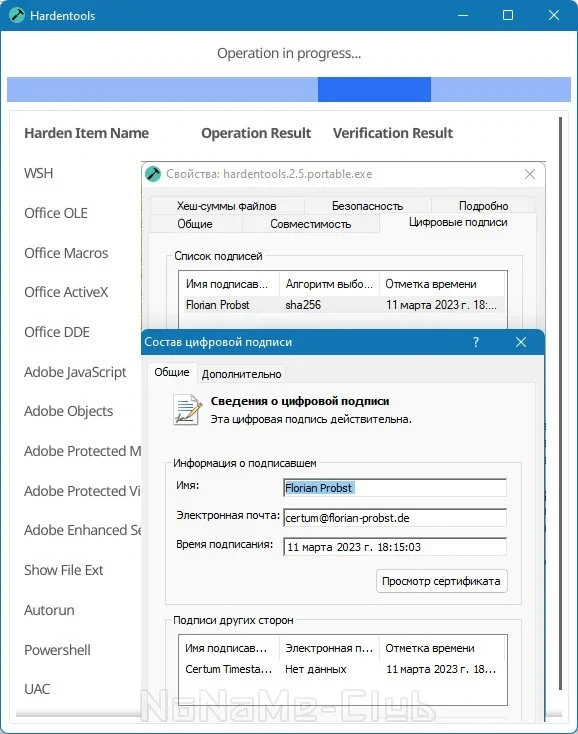Click the WSH harden item
Image resolution: width=578 pixels, height=734 pixels.
[x=38, y=173]
